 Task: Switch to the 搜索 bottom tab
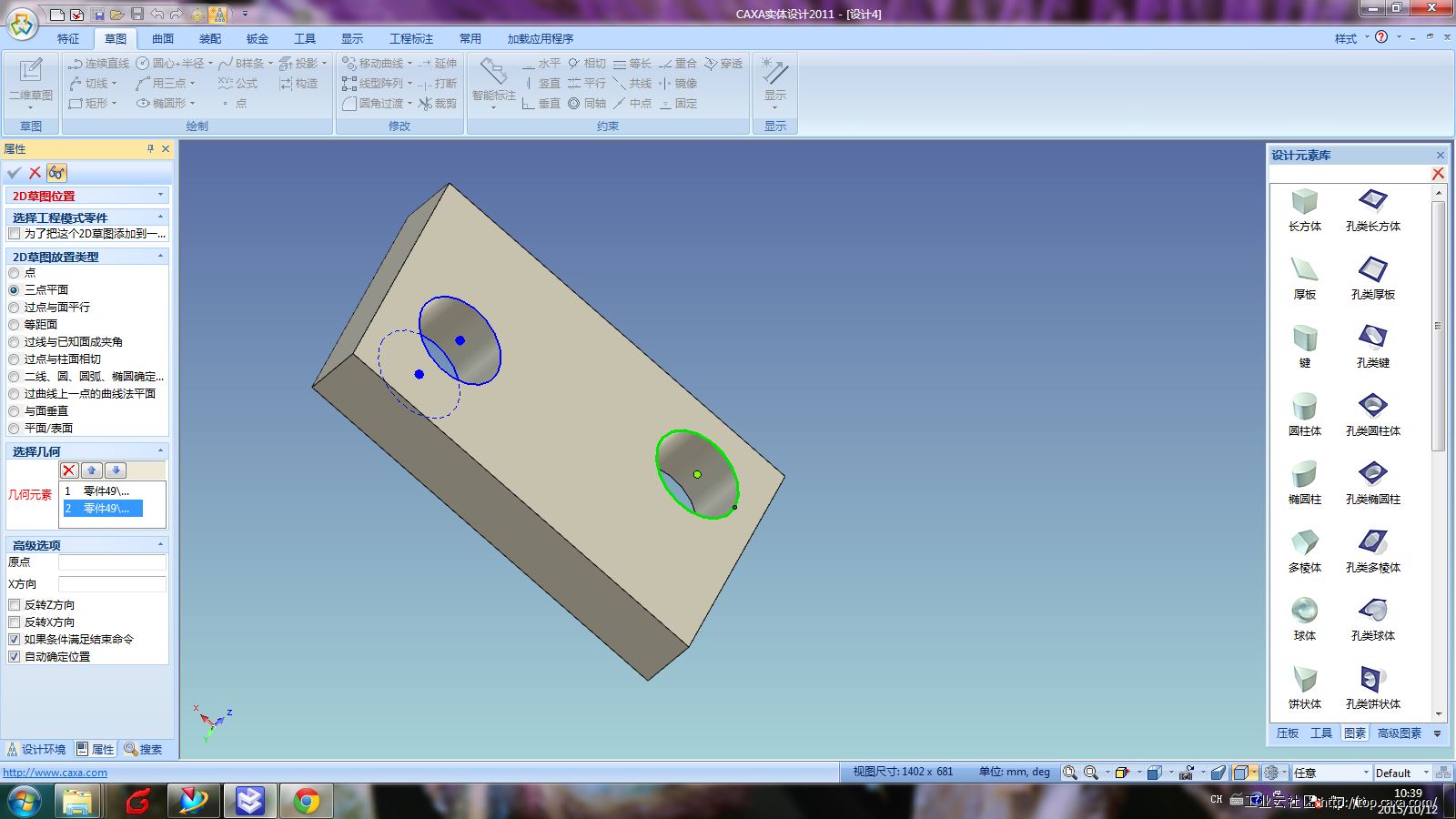click(x=144, y=749)
